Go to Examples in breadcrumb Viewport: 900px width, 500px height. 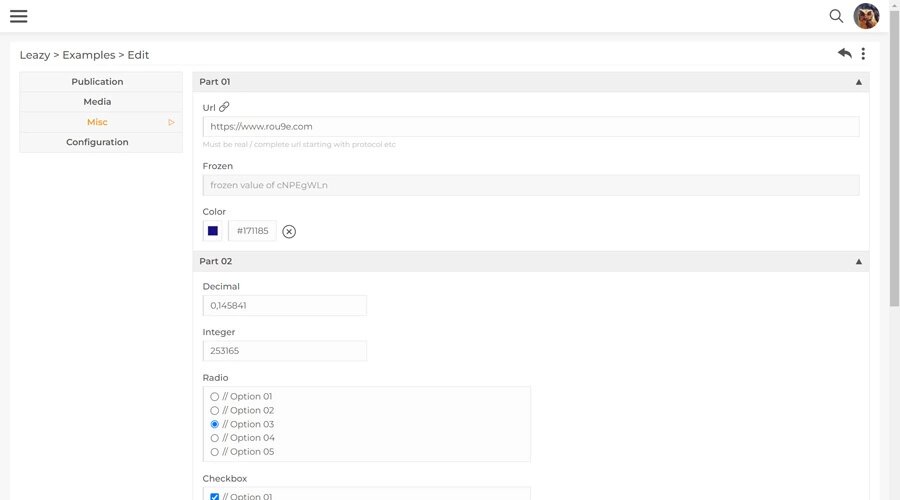pos(89,55)
